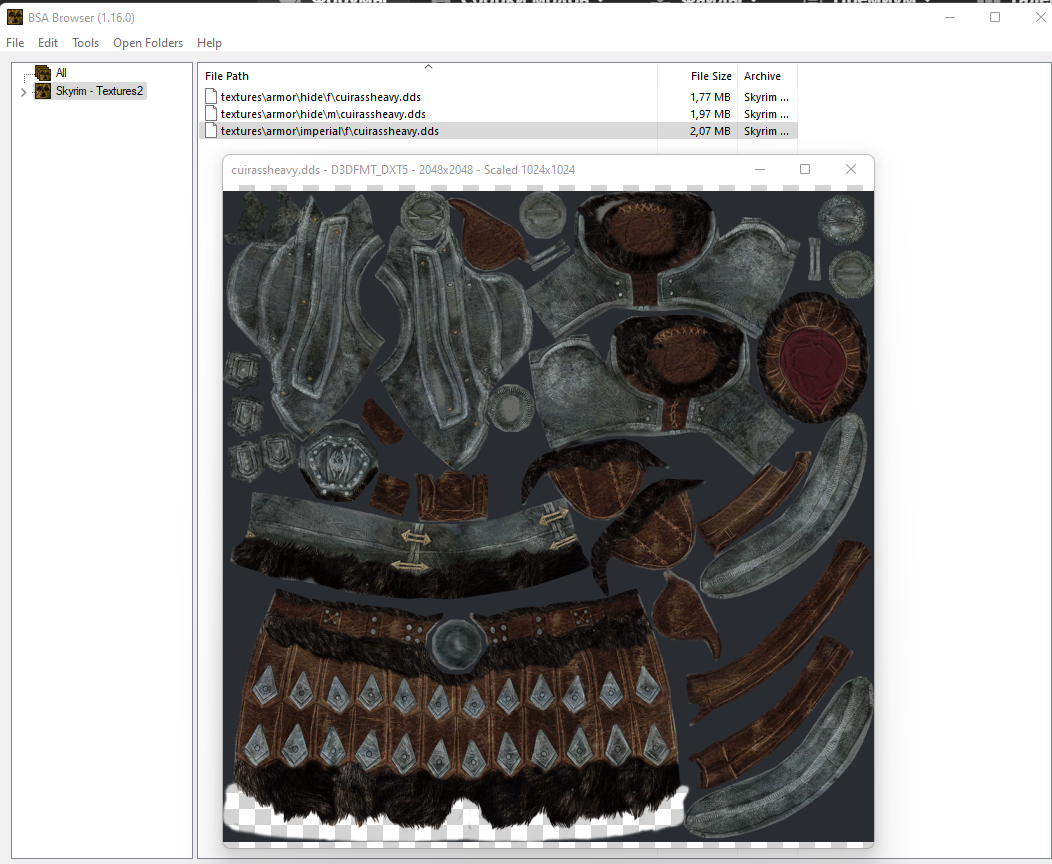This screenshot has height=864, width=1052.
Task: Maximize the cuirassheavy.dds preview window
Action: pos(805,169)
